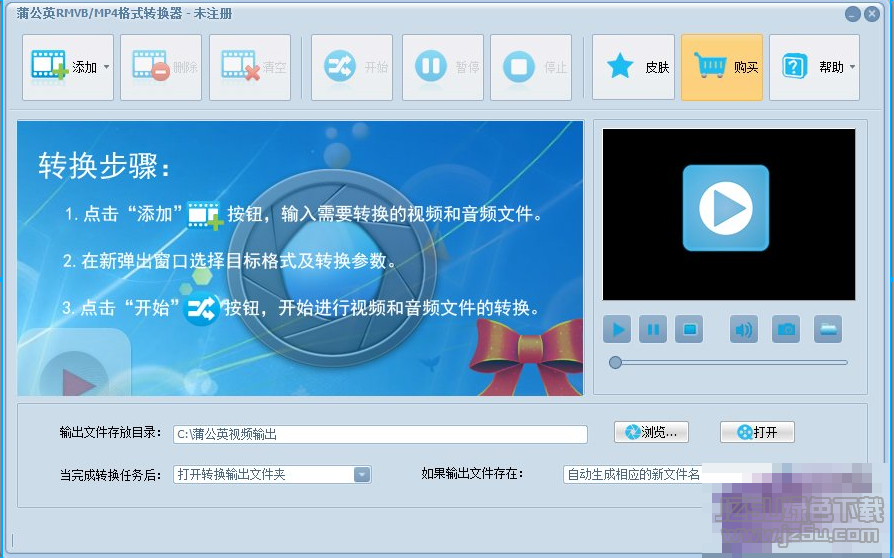
Task: Take a snapshot with the camera icon
Action: 786,329
